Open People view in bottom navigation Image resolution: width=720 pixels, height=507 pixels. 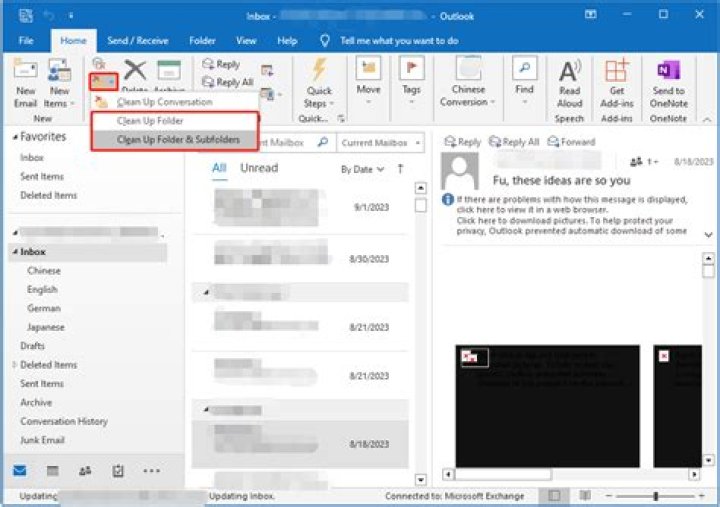click(x=84, y=471)
